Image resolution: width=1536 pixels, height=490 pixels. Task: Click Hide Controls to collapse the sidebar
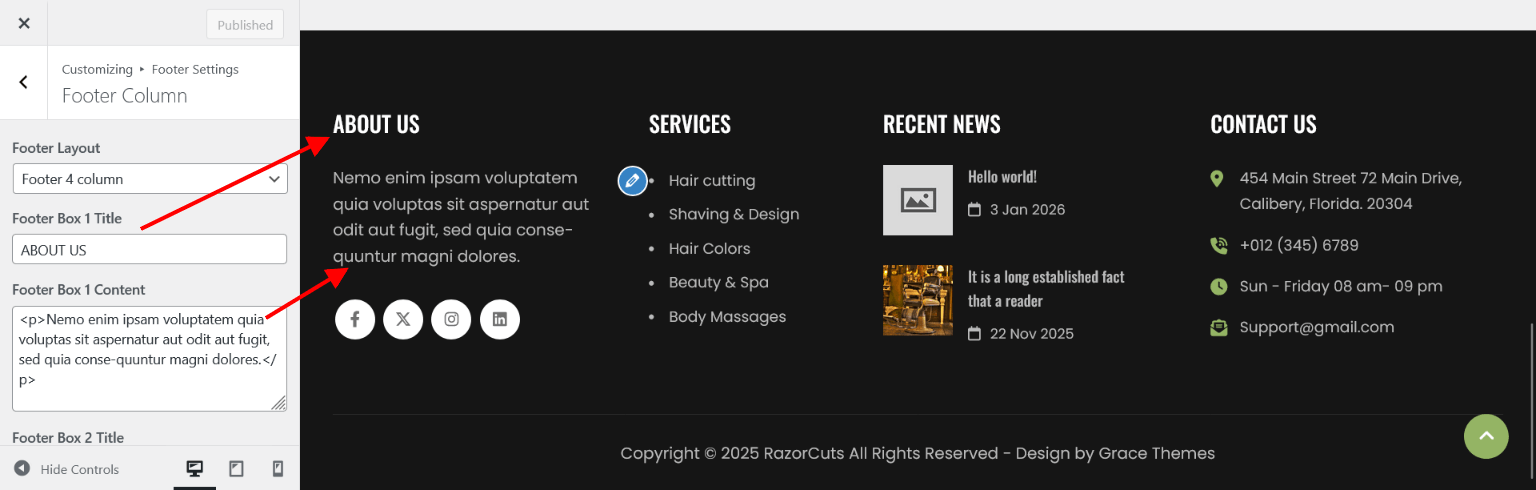point(67,469)
